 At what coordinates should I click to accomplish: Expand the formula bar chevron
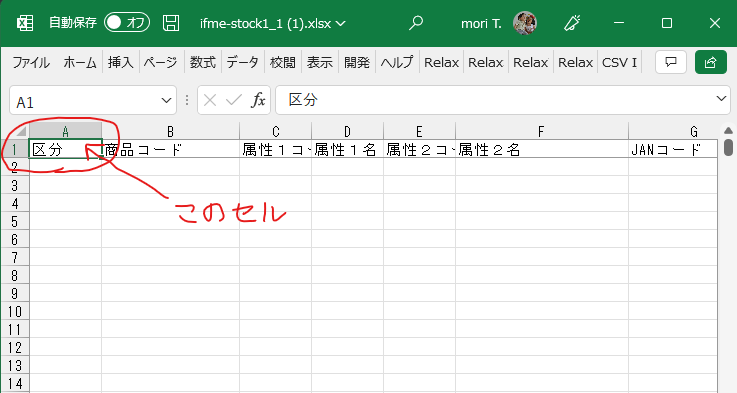721,99
